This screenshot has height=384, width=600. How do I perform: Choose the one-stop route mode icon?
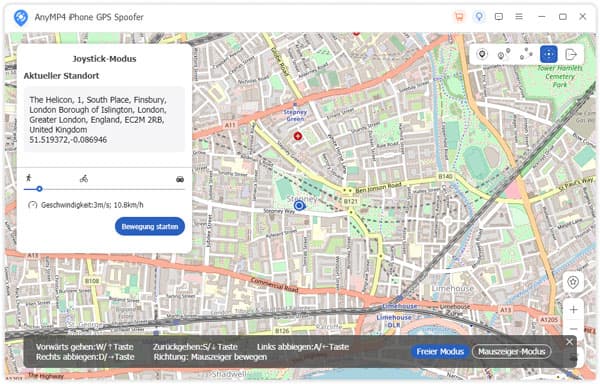click(x=504, y=54)
